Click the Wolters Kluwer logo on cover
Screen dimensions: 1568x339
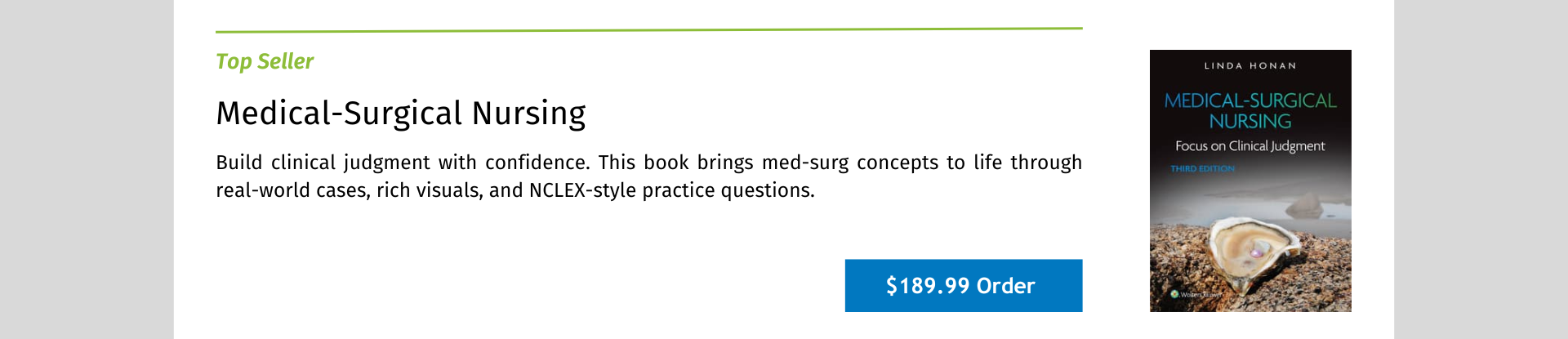1196,294
